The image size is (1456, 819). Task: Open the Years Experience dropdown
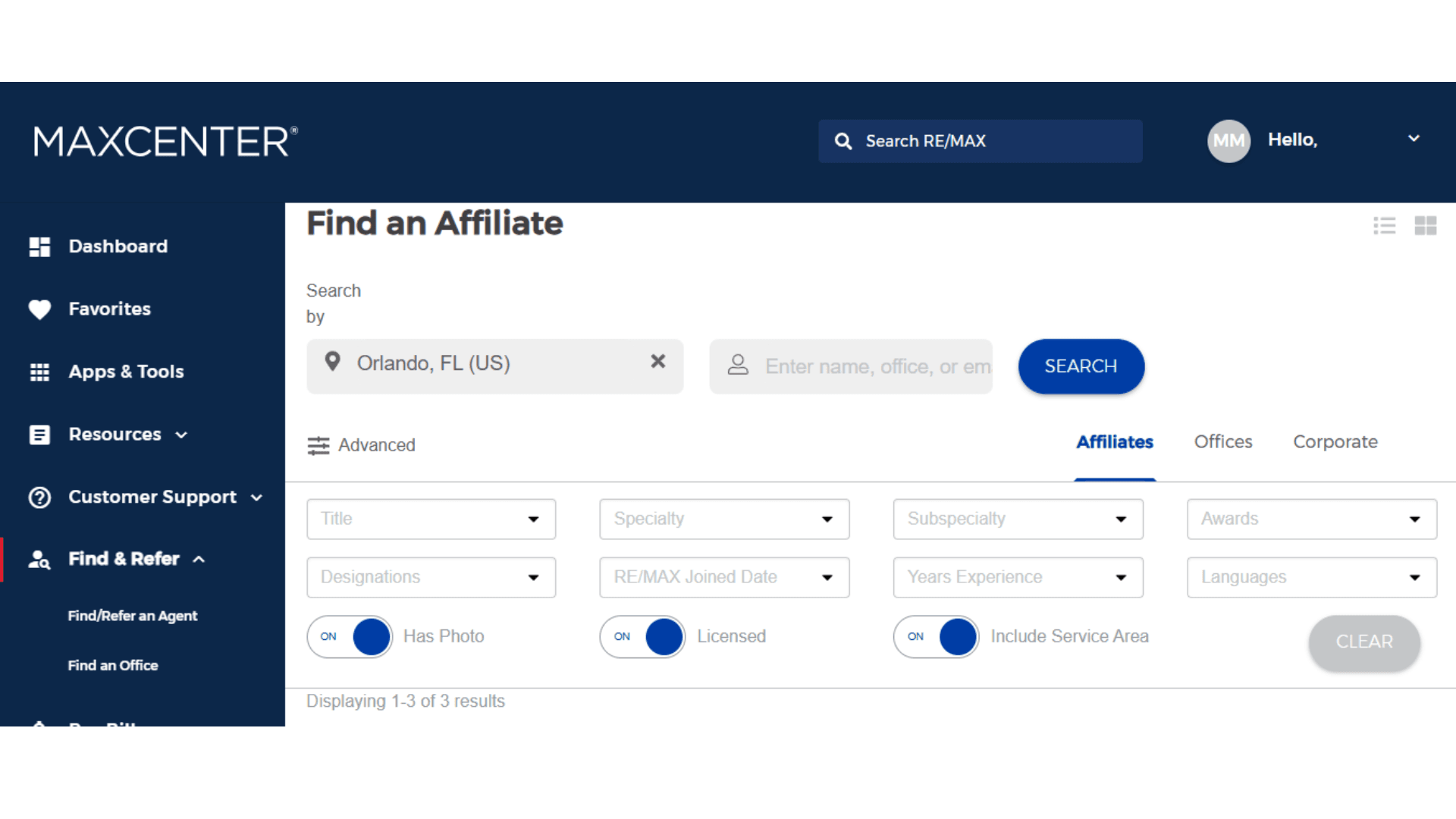[x=1018, y=577]
